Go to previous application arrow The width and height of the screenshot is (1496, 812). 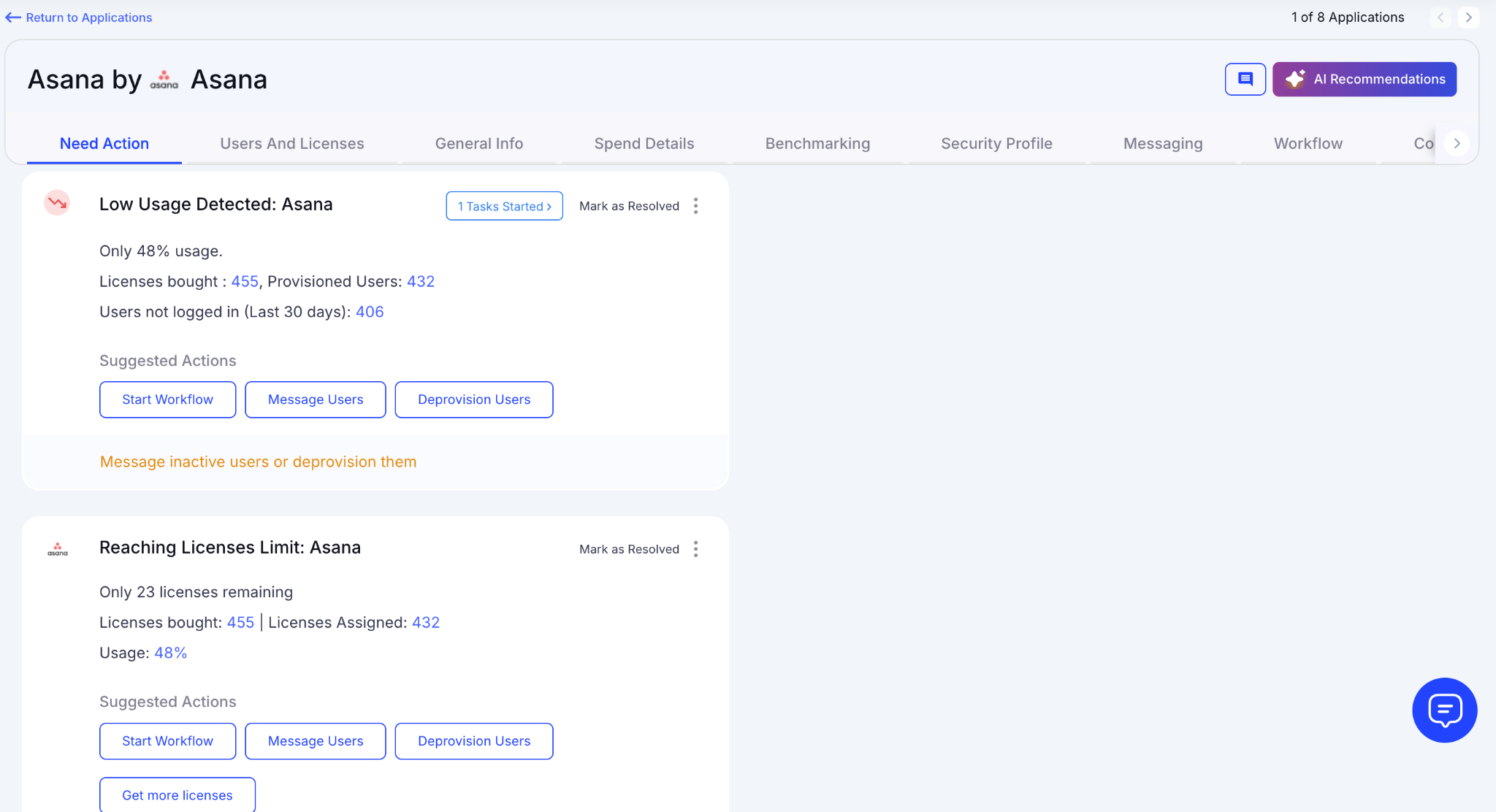point(1440,18)
